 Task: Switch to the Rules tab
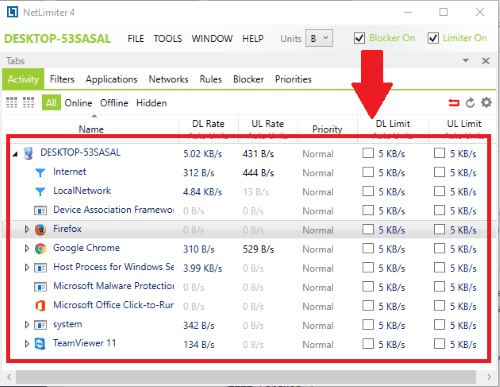[211, 79]
